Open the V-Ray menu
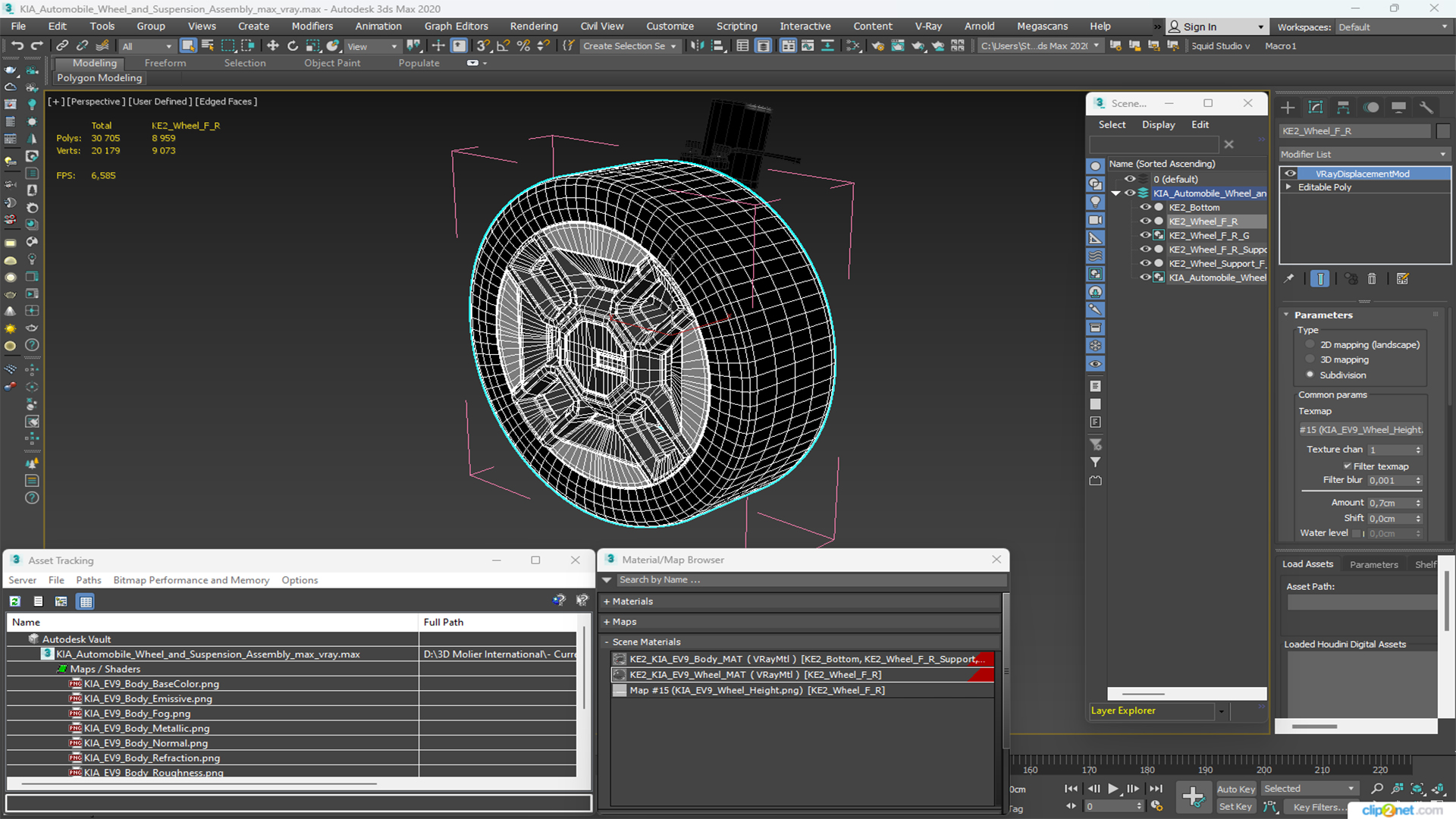Image resolution: width=1456 pixels, height=819 pixels. pyautogui.click(x=928, y=26)
